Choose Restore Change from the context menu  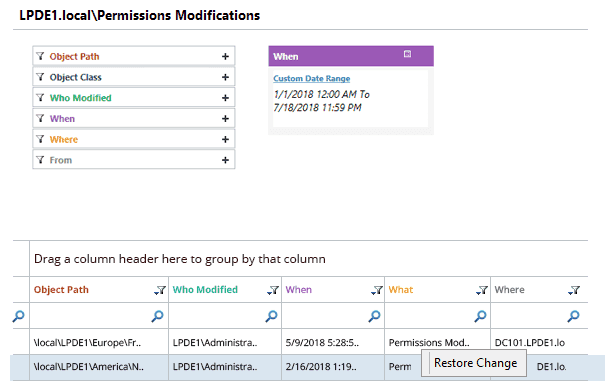[475, 363]
